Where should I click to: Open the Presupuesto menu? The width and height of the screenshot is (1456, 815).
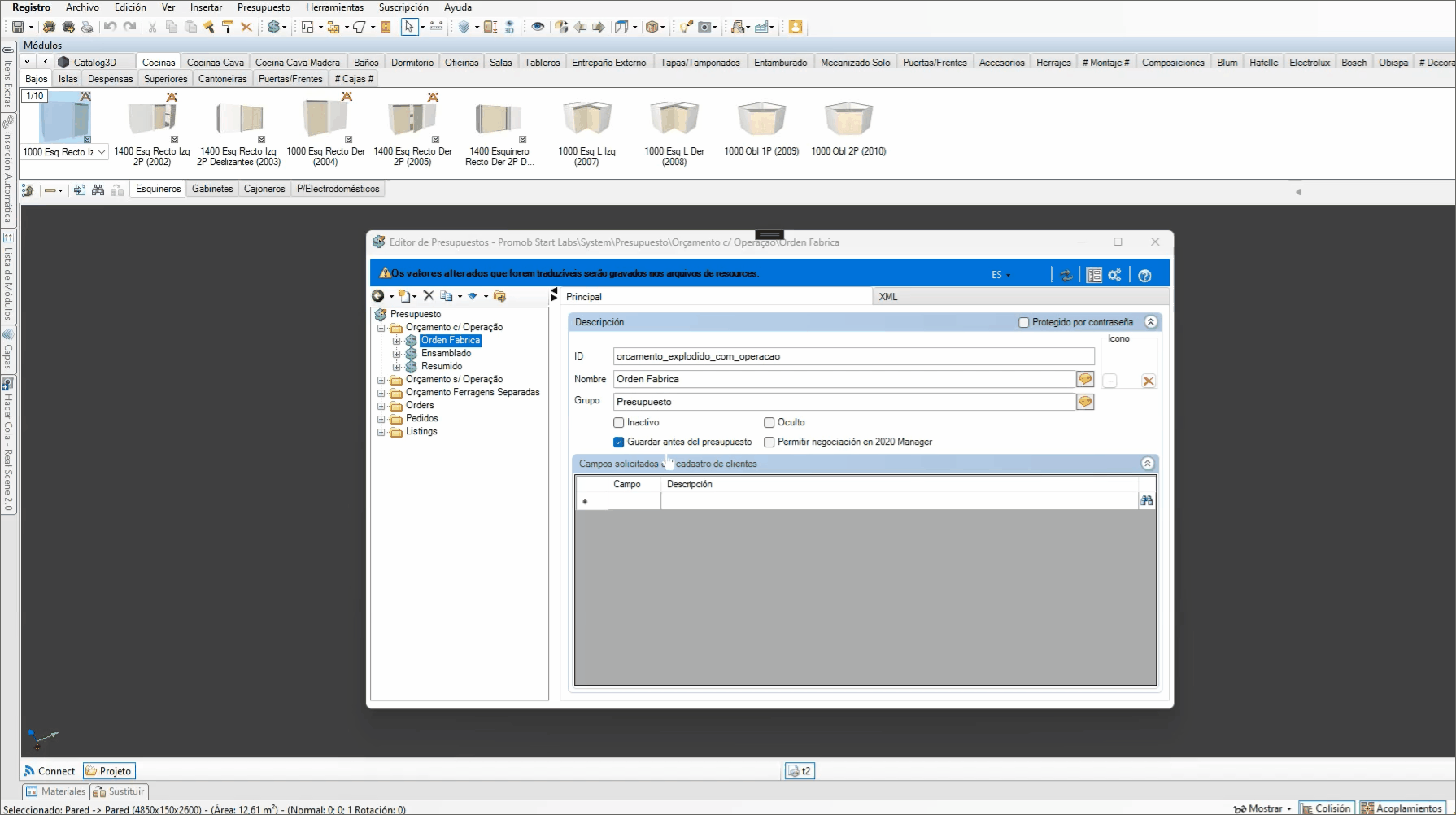pyautogui.click(x=264, y=7)
